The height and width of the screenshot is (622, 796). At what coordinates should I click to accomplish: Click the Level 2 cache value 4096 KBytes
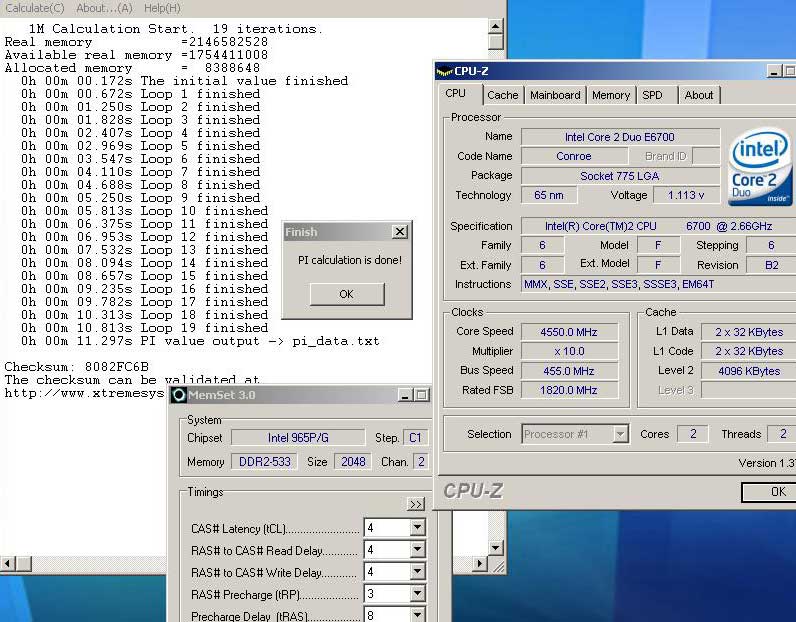click(x=749, y=371)
